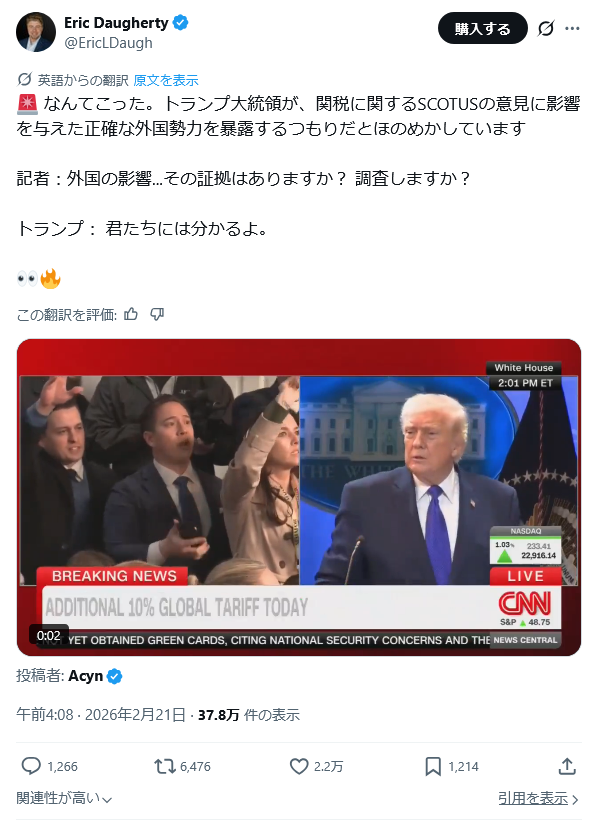
Task: Play the CNN breaking news video
Action: [299, 497]
